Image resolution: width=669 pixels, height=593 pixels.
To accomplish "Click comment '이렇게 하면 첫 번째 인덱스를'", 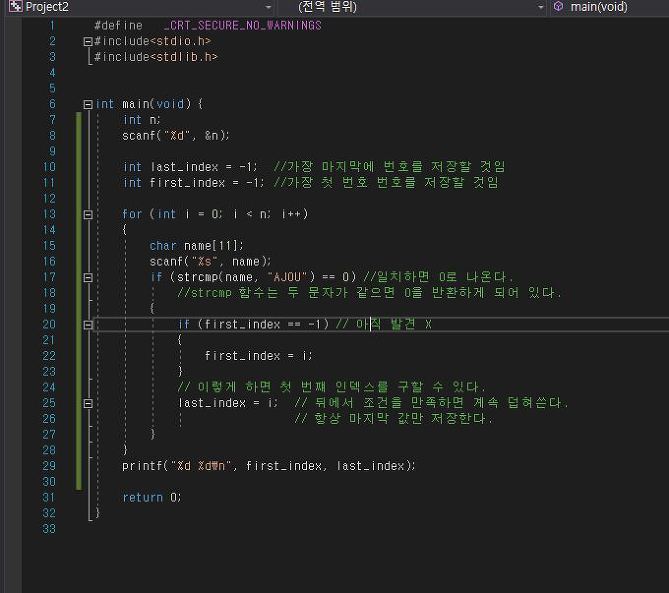I will [293, 387].
